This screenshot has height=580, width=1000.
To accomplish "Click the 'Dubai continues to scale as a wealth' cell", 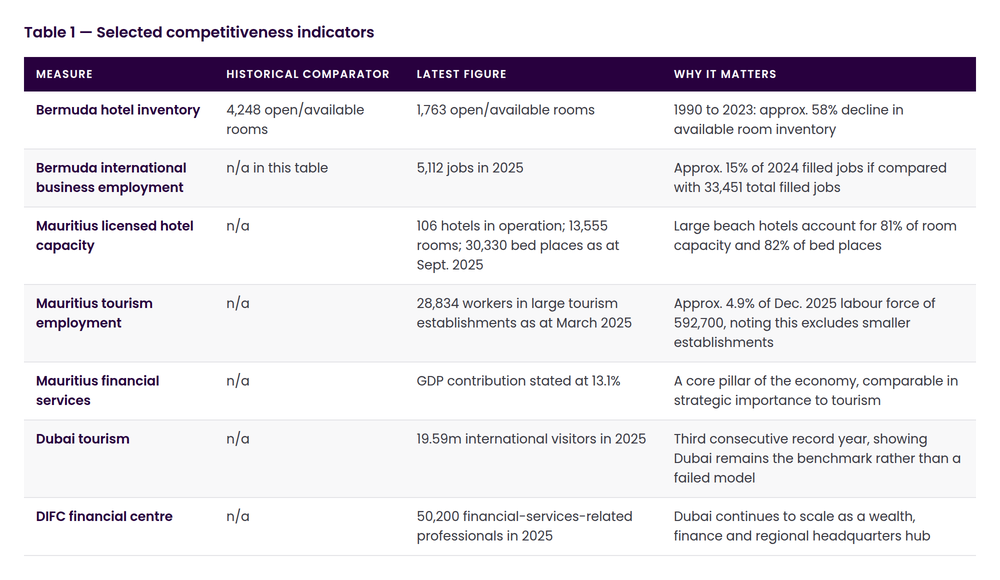I will [802, 526].
